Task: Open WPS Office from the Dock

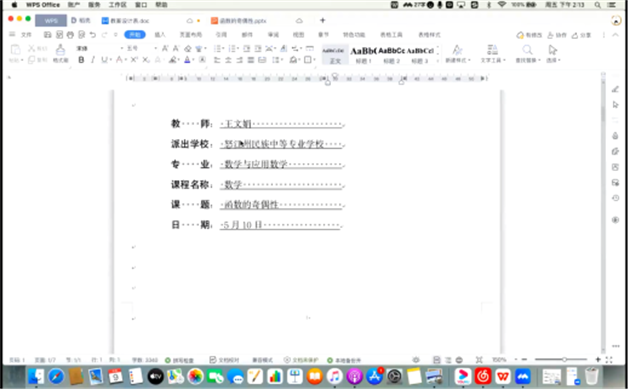Action: [503, 377]
